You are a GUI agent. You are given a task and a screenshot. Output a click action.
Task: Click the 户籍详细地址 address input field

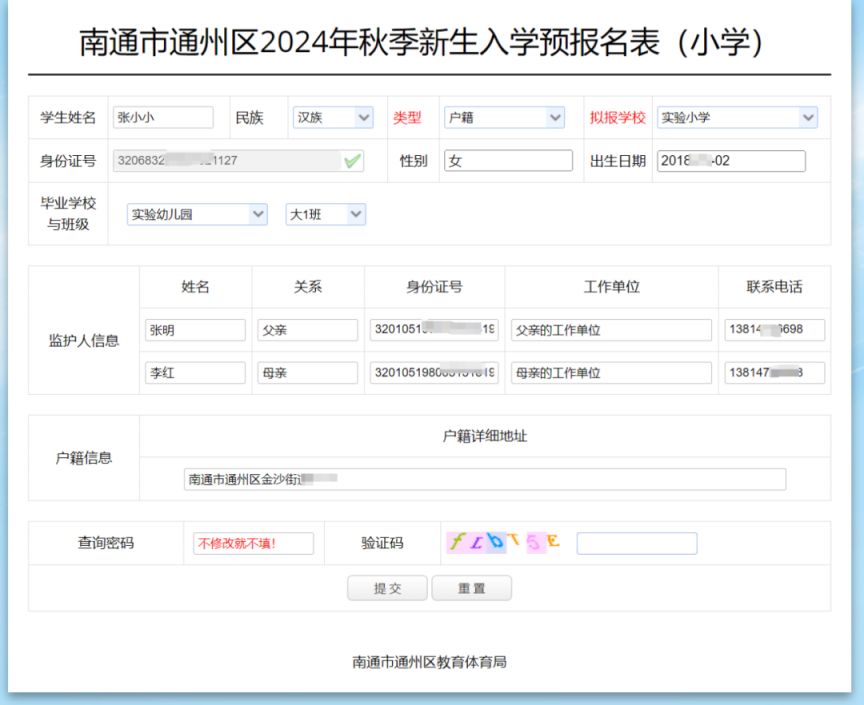tap(485, 479)
